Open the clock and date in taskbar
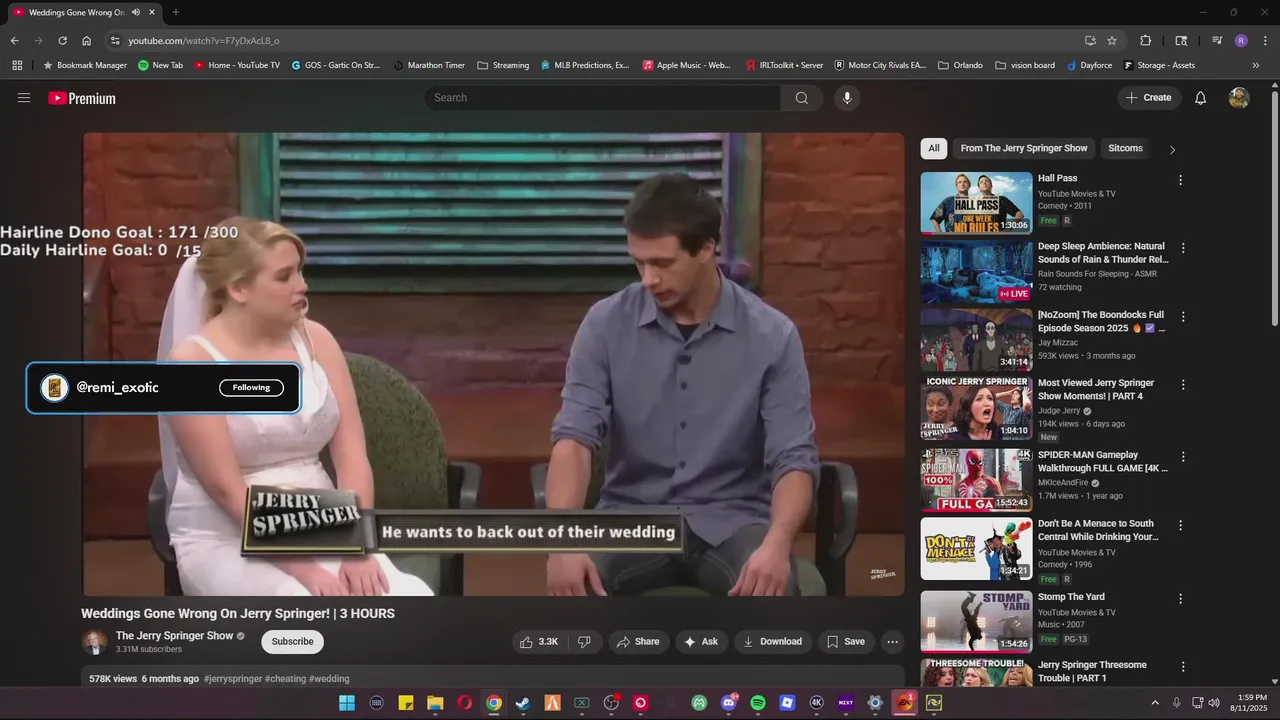This screenshot has height=720, width=1280. (x=1251, y=703)
